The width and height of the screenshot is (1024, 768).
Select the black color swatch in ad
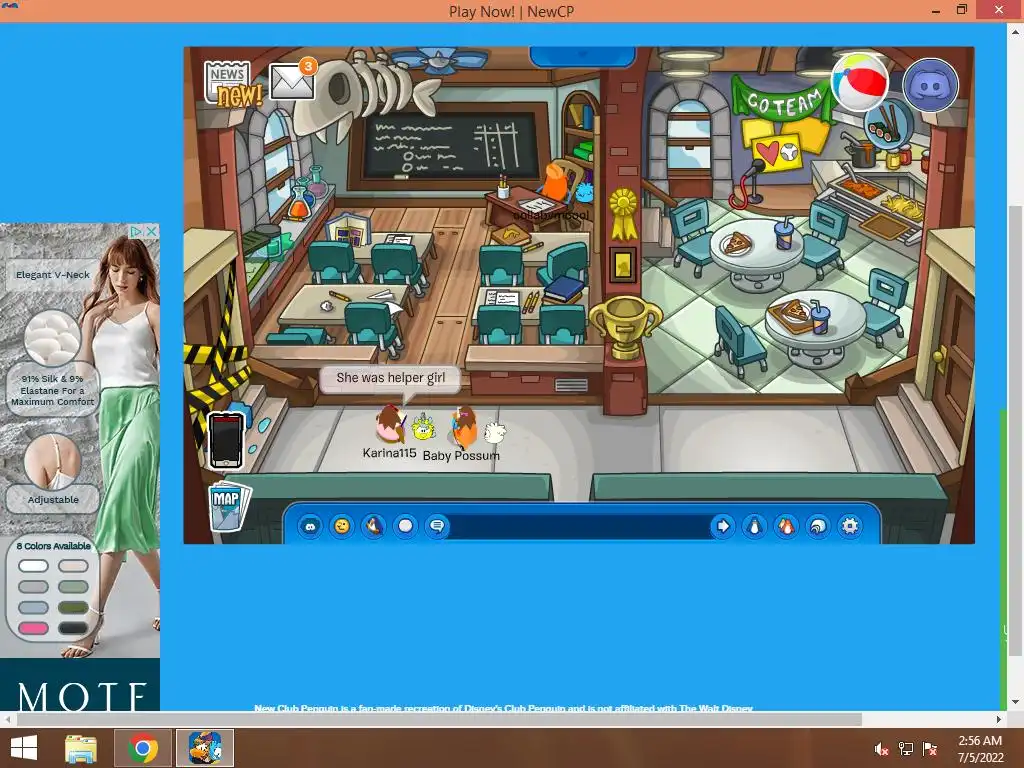pyautogui.click(x=73, y=628)
